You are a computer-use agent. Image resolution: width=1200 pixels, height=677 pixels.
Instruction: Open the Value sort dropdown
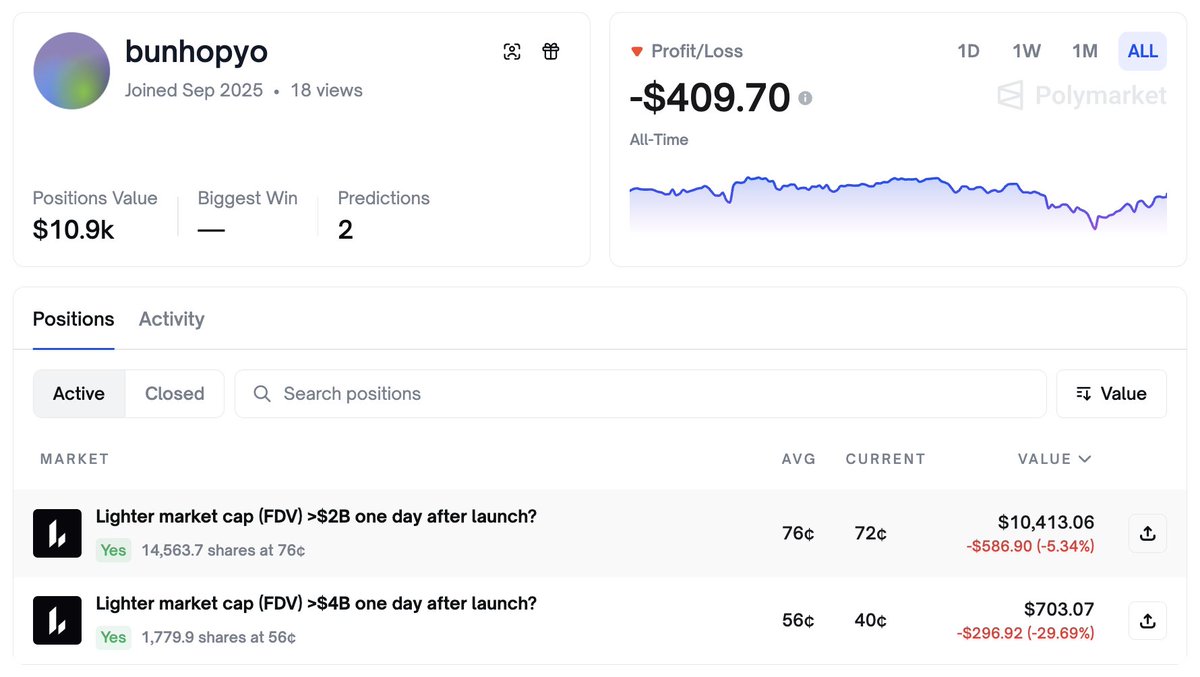point(1111,394)
